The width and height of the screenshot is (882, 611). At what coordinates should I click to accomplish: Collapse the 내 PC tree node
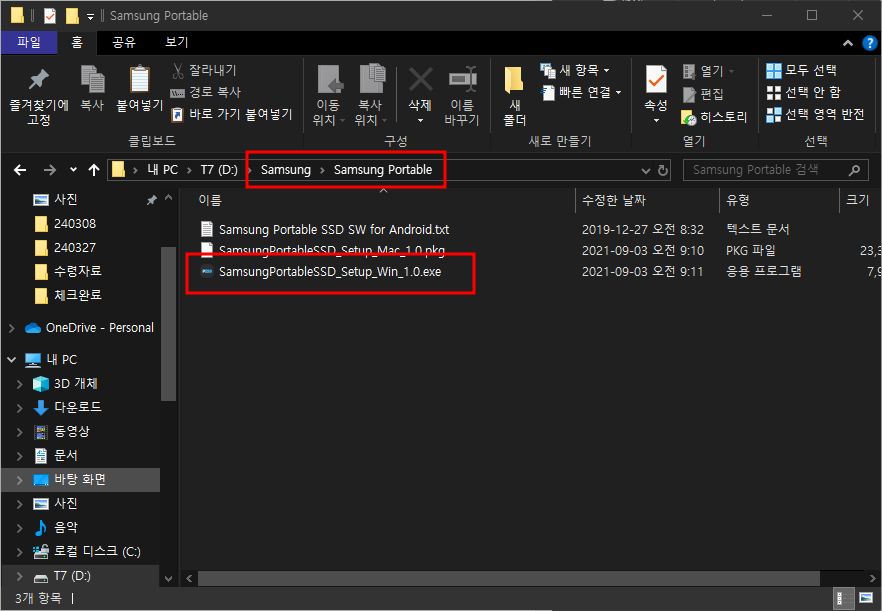pyautogui.click(x=12, y=360)
